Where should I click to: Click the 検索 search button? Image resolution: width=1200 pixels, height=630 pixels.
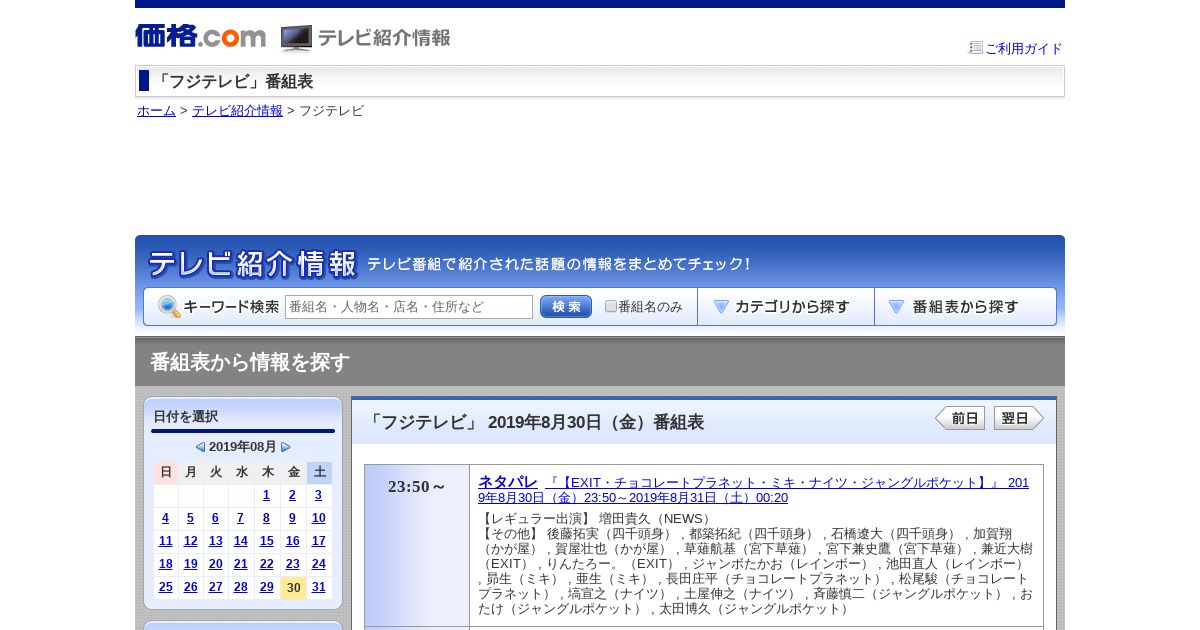coord(566,307)
